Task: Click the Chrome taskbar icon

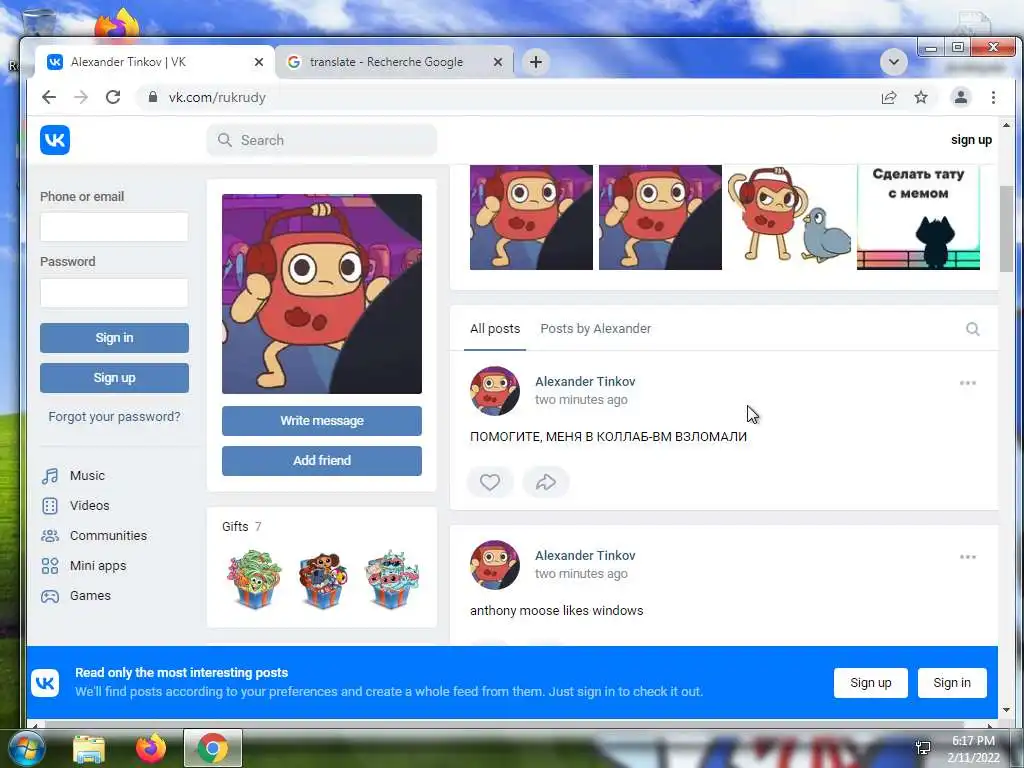Action: pos(213,748)
